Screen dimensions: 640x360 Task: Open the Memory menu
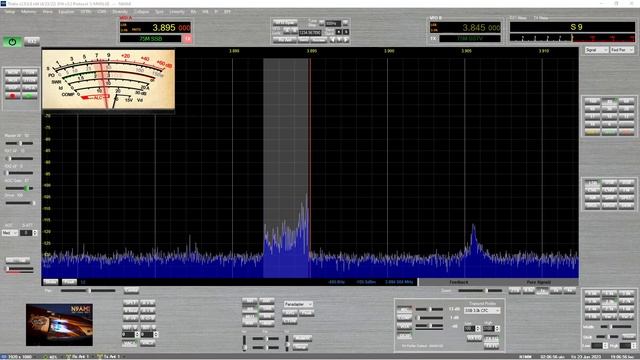[x=29, y=12]
